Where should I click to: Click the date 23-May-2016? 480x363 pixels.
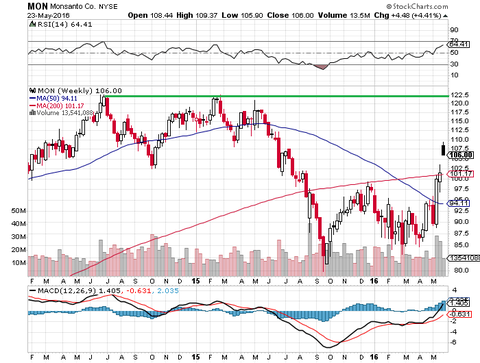(49, 15)
